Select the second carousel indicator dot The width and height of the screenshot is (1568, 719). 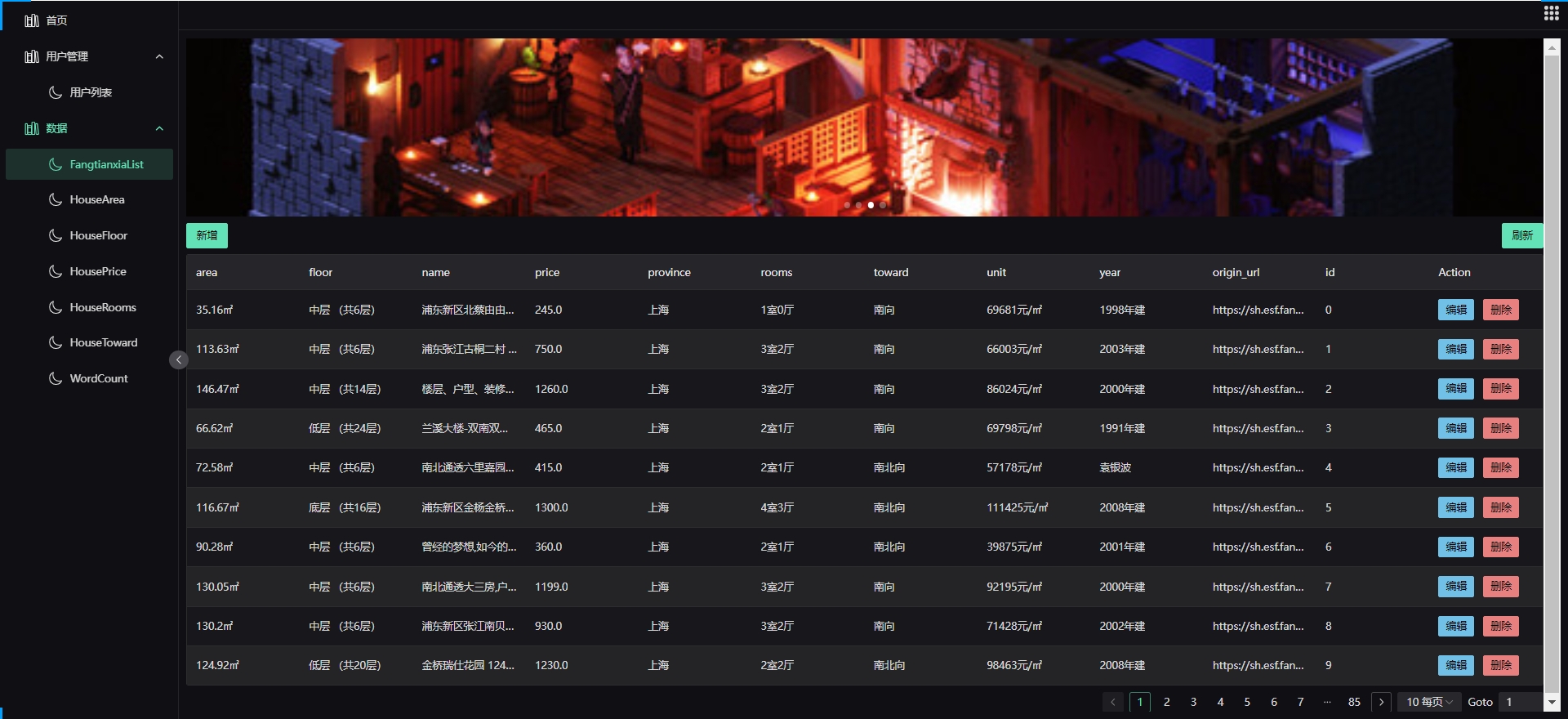858,205
